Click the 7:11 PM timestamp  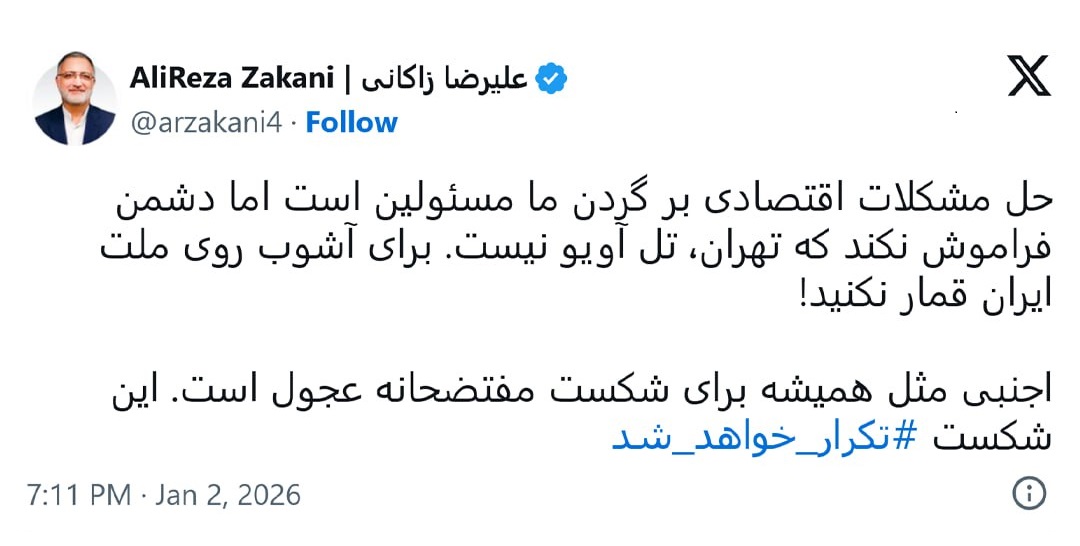(79, 494)
